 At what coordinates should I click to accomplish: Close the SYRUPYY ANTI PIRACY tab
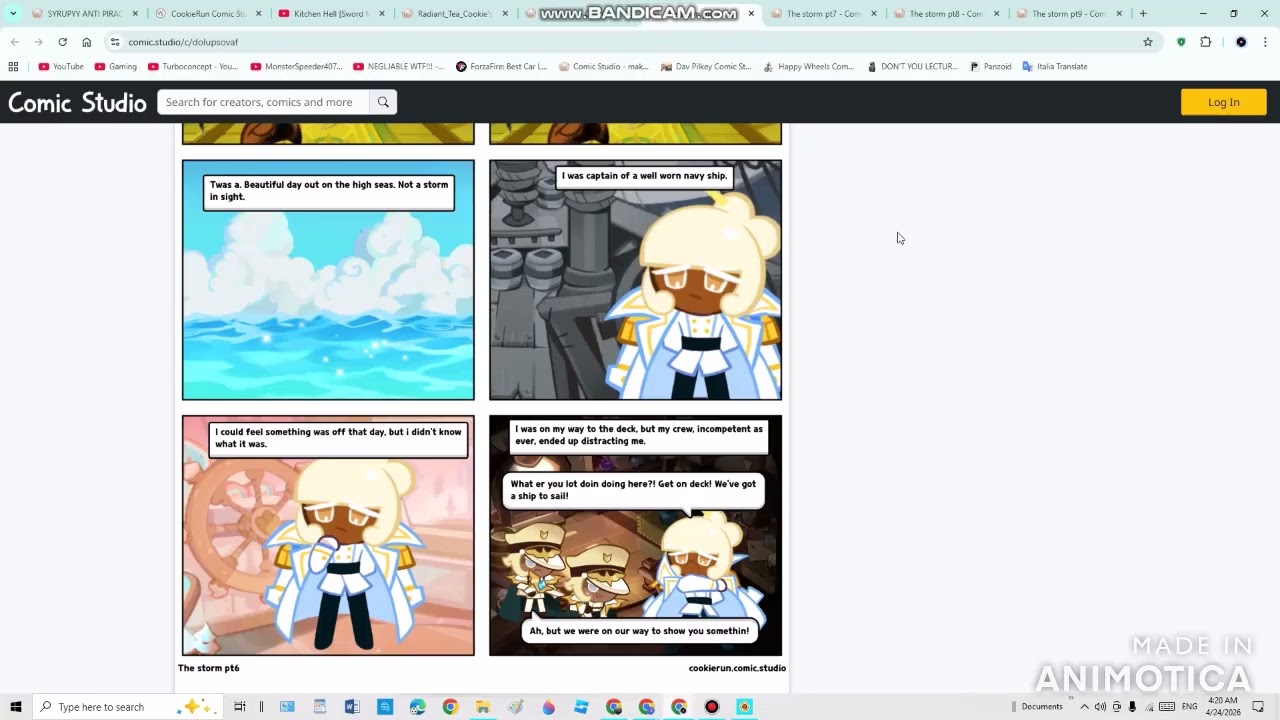(x=135, y=14)
